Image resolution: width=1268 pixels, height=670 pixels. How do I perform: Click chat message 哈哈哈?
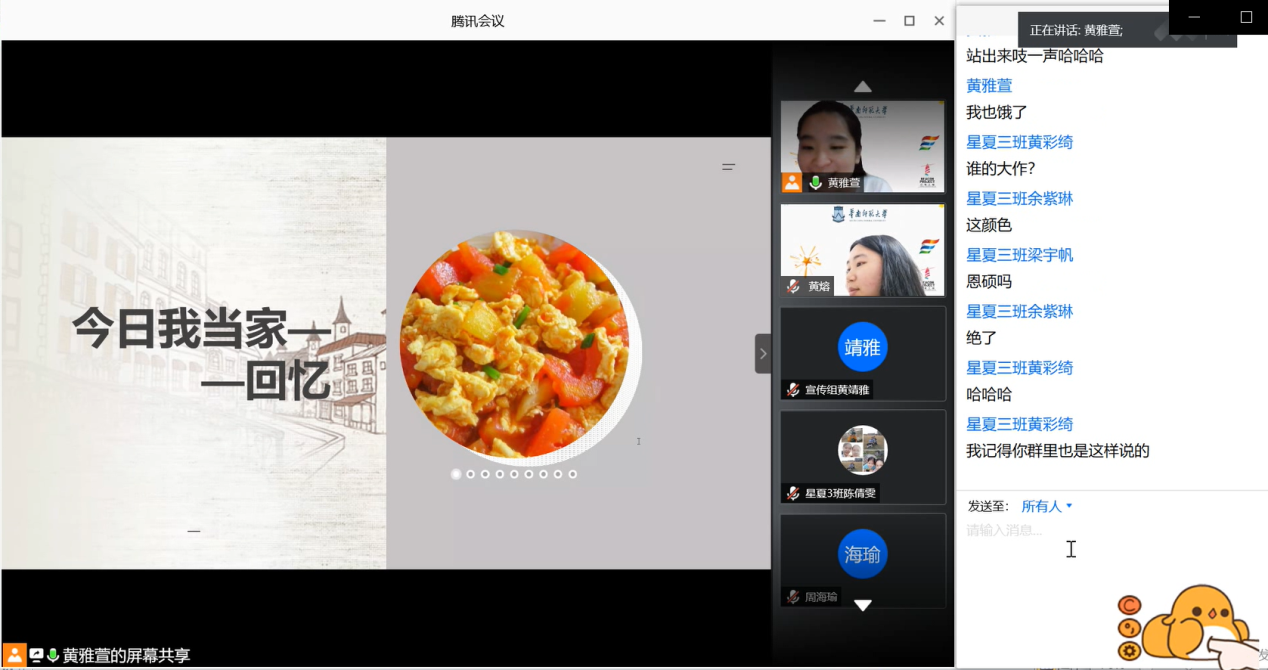[989, 394]
